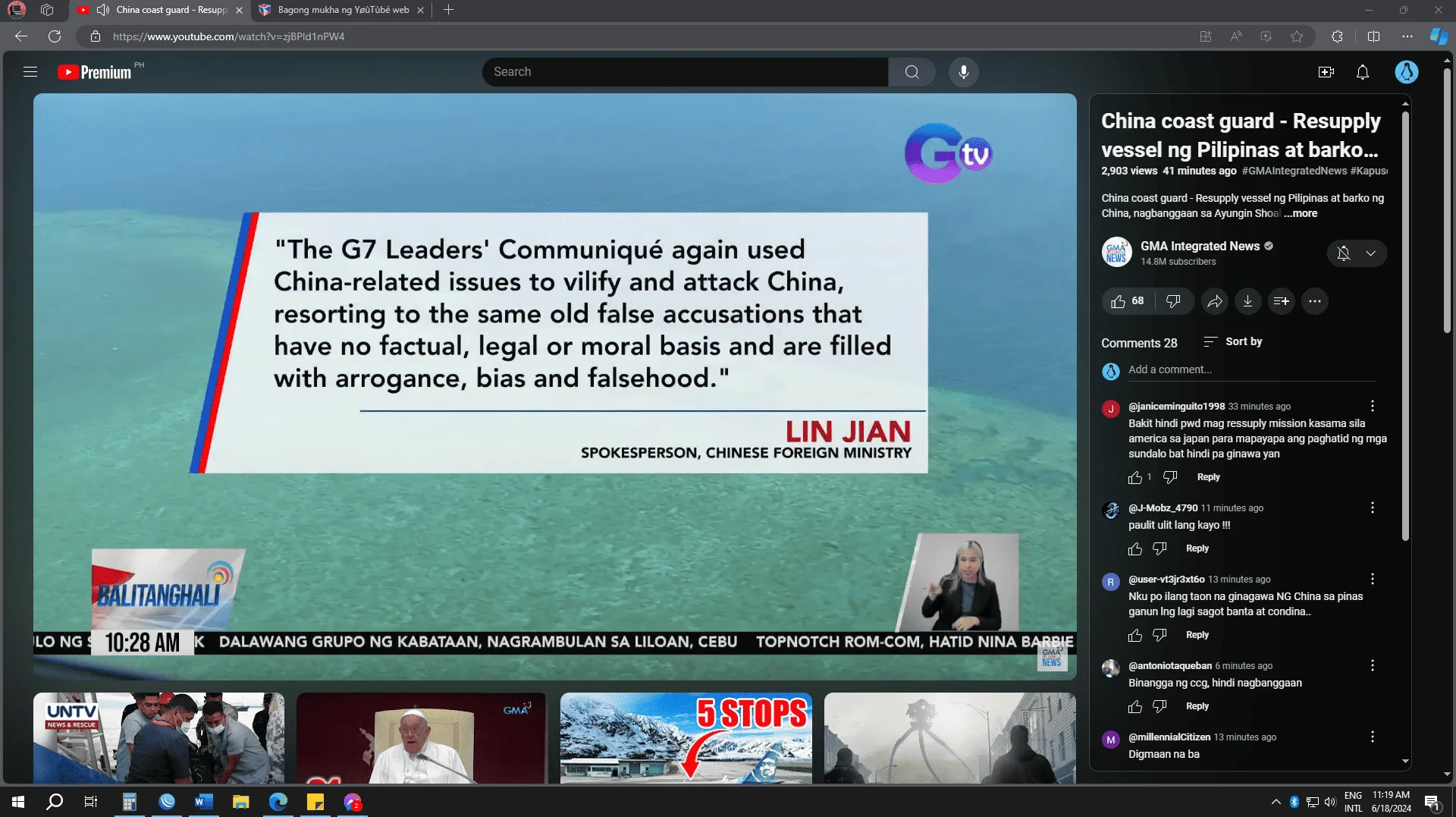Switch to Bagong mukha ng YouTube tab
The width and height of the screenshot is (1456, 817).
pyautogui.click(x=343, y=10)
